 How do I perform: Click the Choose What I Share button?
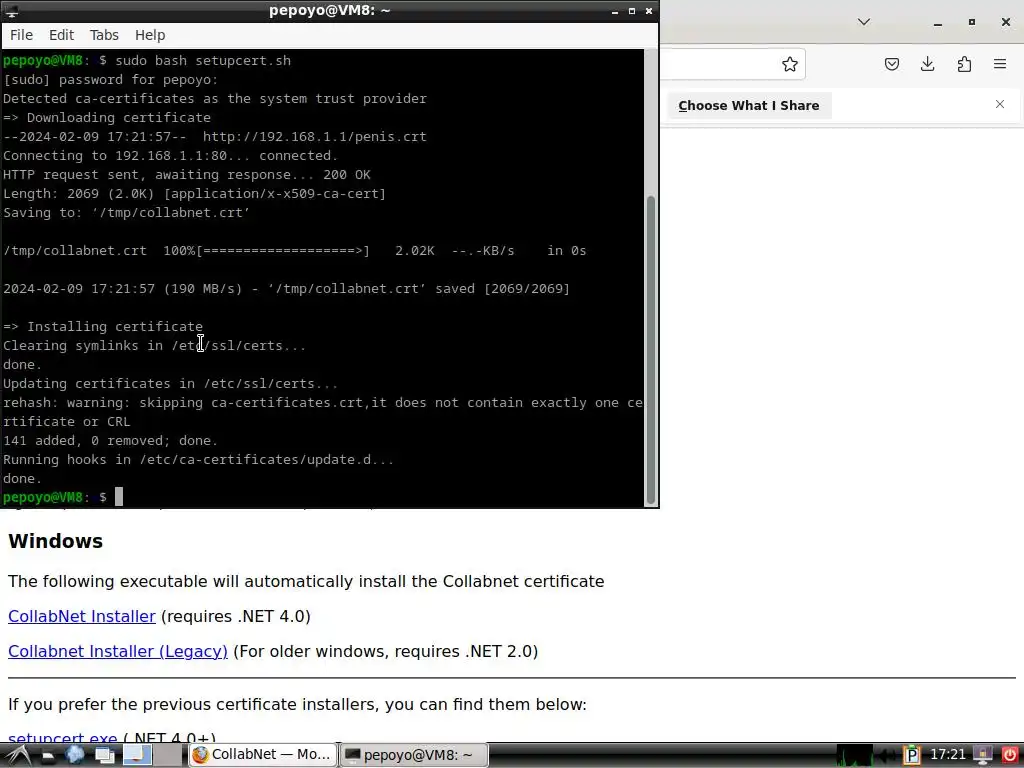coord(748,106)
